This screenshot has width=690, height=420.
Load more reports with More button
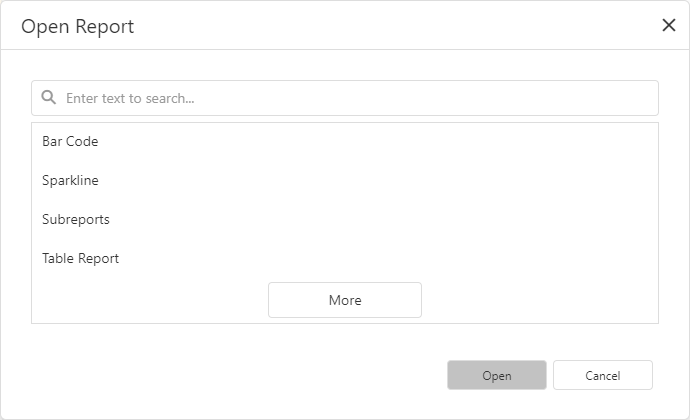[x=345, y=300]
